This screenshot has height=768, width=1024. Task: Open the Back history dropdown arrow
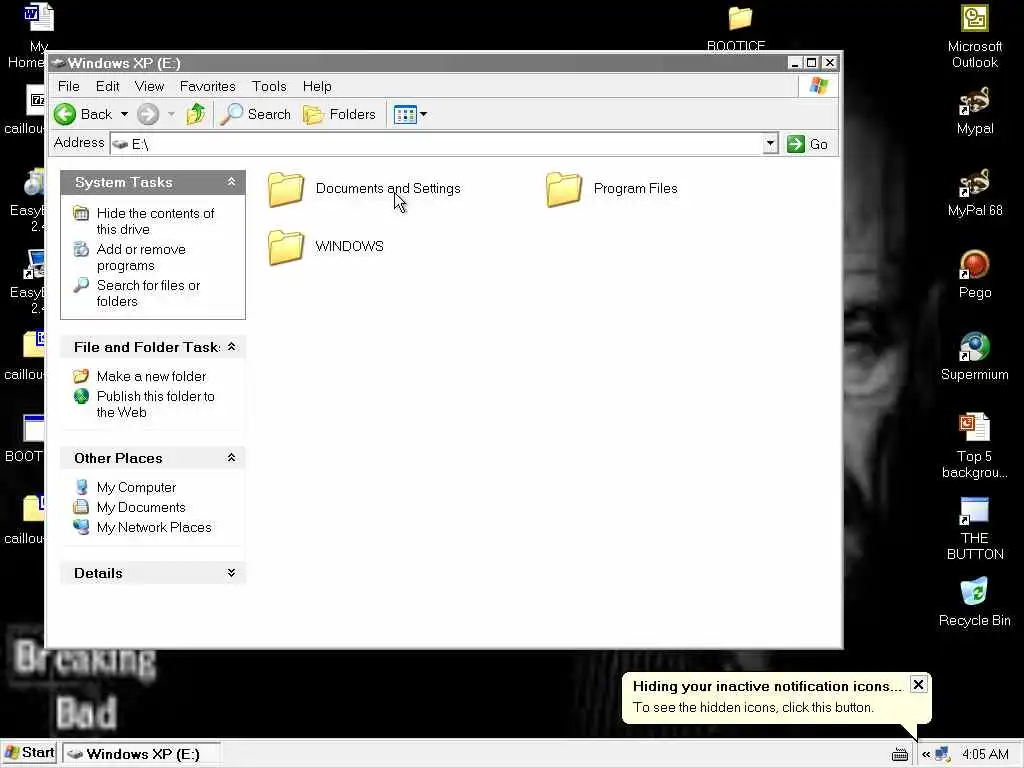point(124,114)
